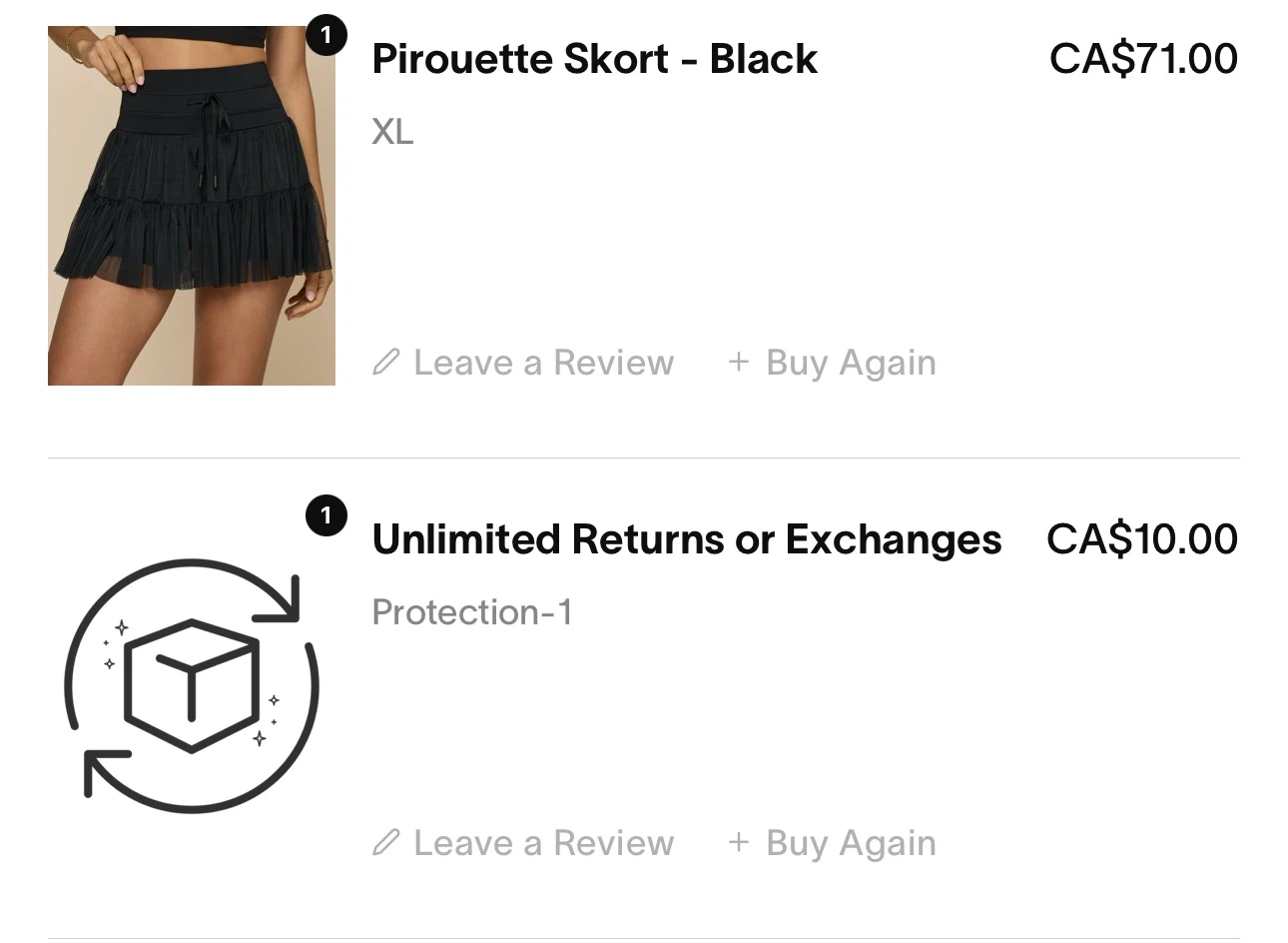Click the pencil icon beside the skort's Leave a Review

pyautogui.click(x=385, y=362)
